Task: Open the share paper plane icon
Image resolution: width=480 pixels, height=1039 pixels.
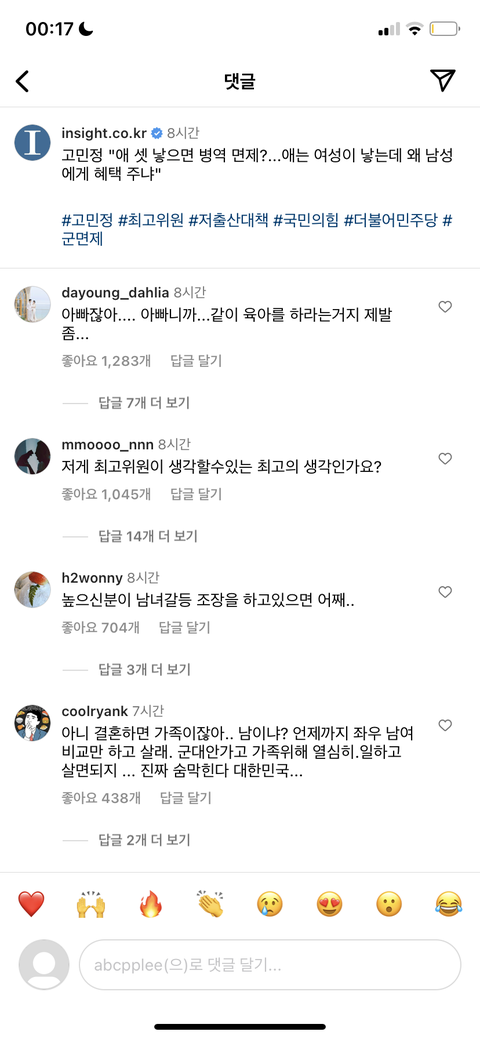Action: pos(442,80)
